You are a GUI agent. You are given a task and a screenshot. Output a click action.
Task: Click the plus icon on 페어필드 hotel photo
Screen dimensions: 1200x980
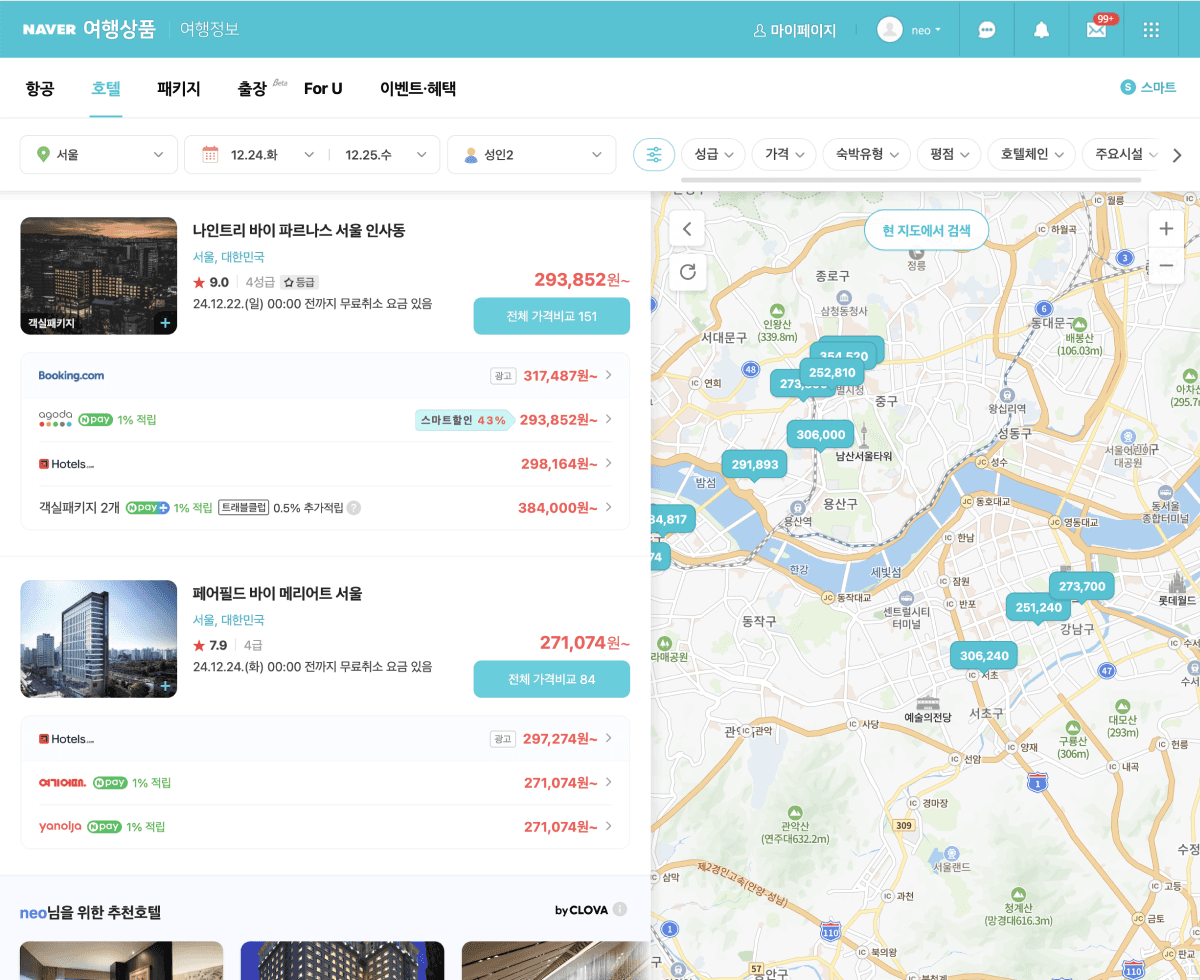click(x=165, y=686)
